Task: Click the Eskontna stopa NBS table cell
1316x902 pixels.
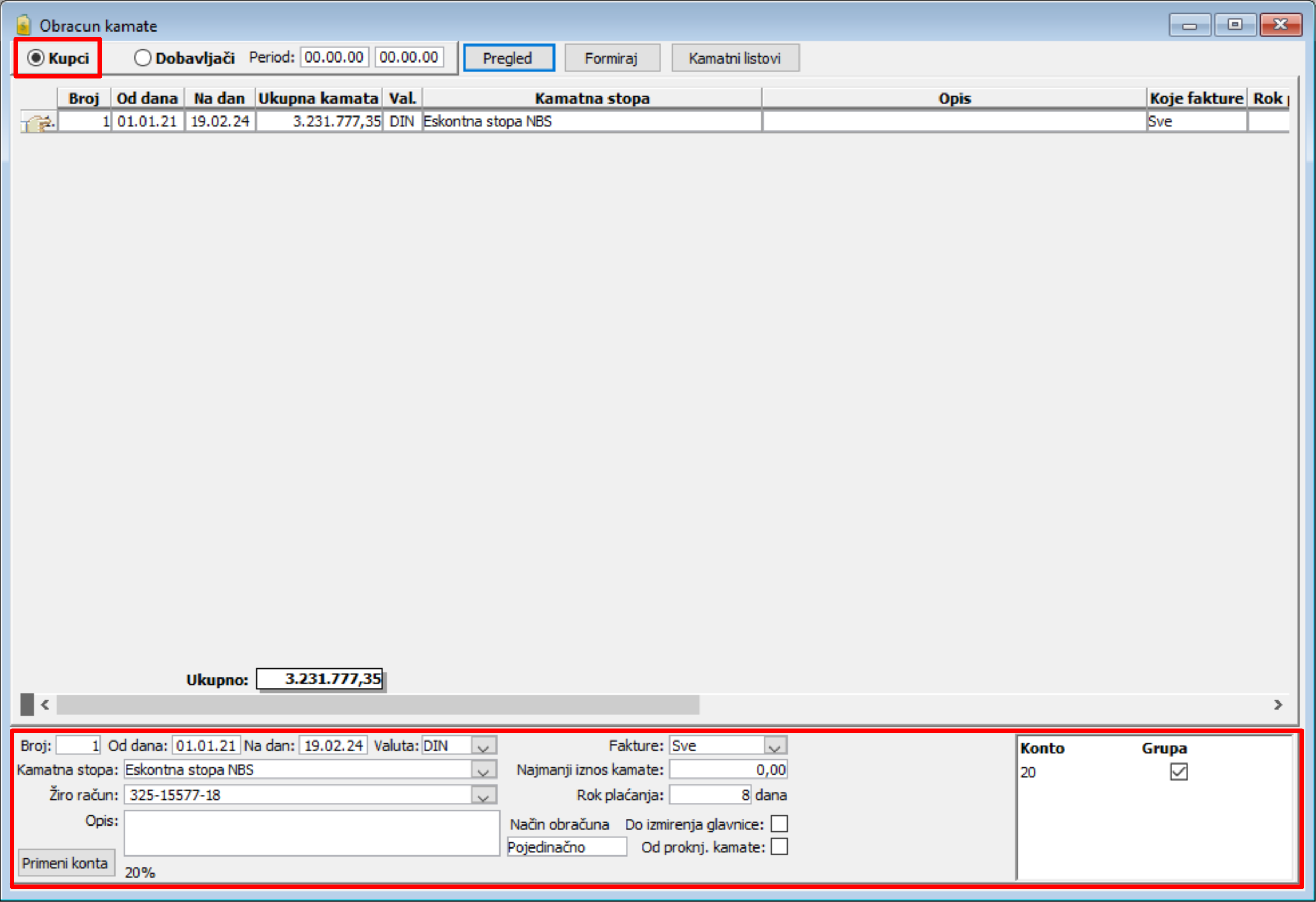Action: point(592,122)
